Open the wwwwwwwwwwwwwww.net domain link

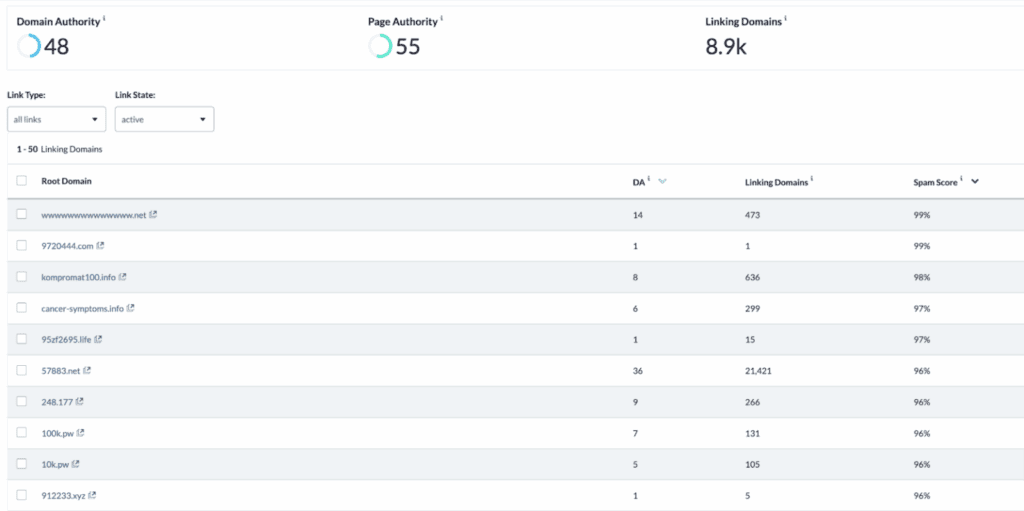pos(94,215)
